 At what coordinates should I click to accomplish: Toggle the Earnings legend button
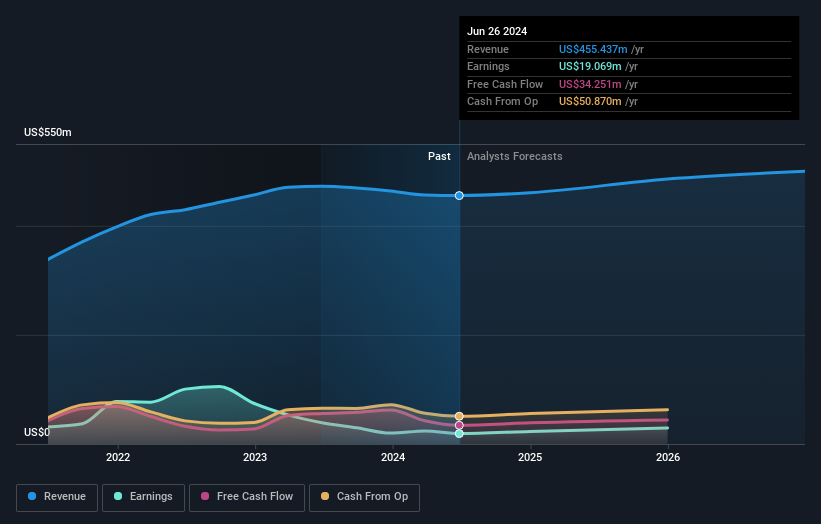point(143,497)
